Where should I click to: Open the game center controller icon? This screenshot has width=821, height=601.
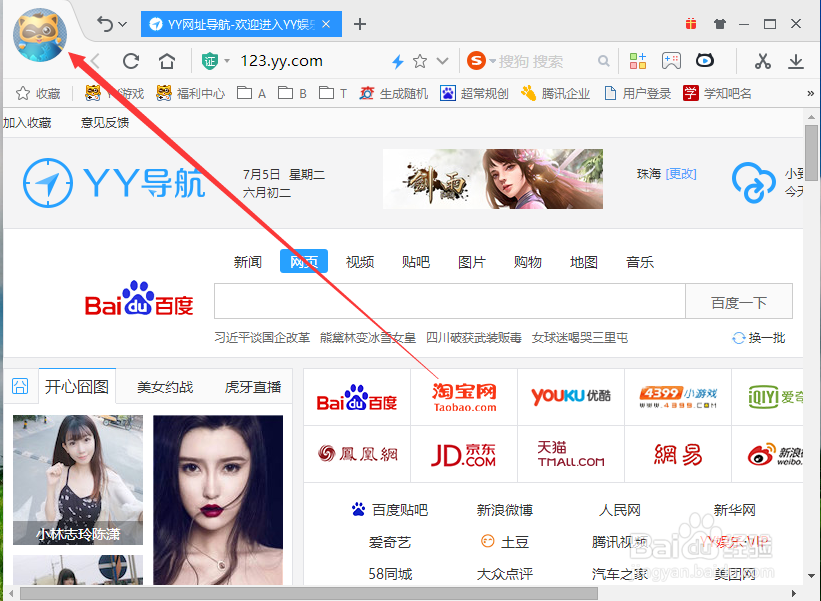pos(671,61)
